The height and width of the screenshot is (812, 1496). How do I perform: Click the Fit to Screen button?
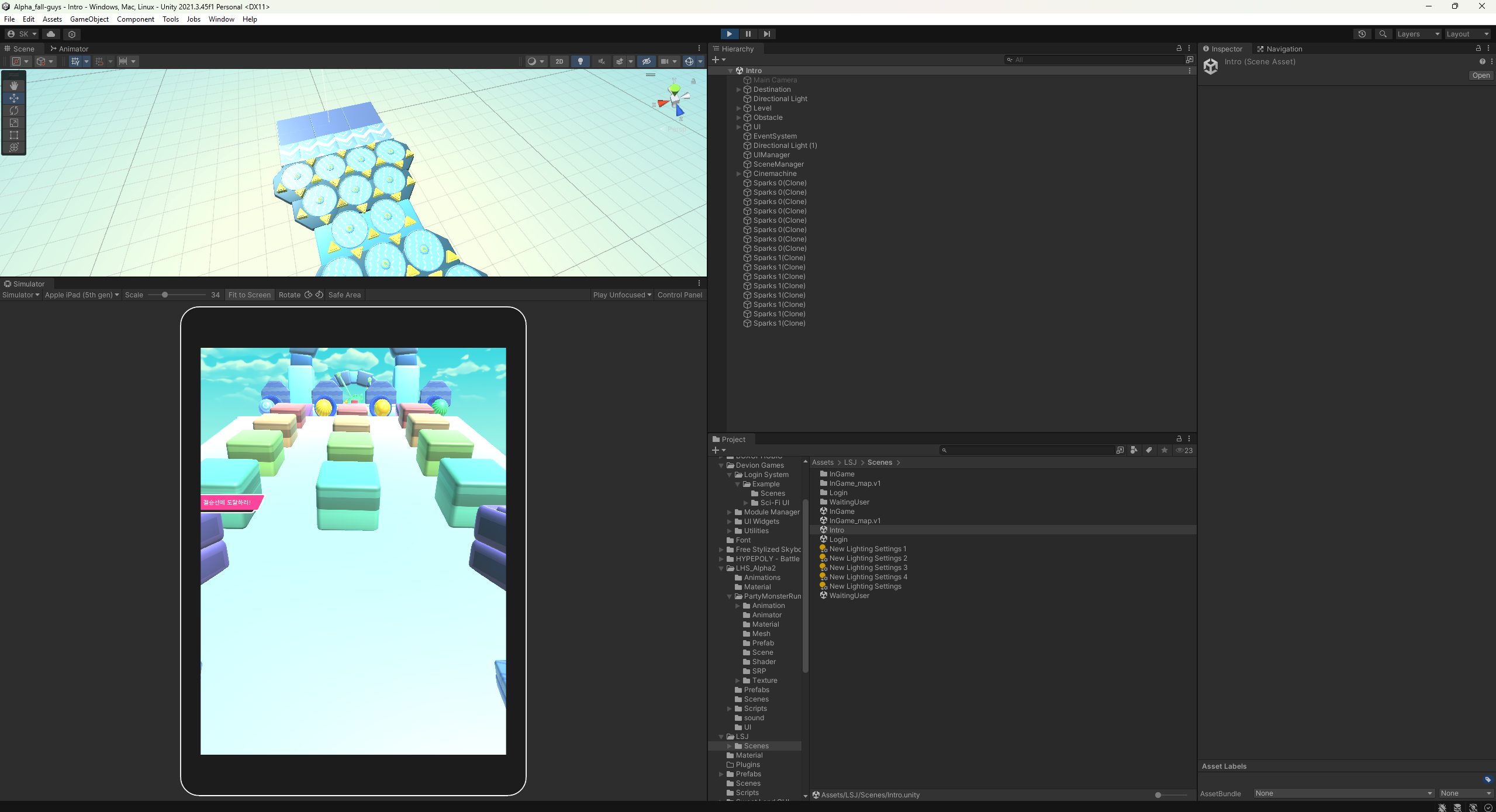[249, 295]
